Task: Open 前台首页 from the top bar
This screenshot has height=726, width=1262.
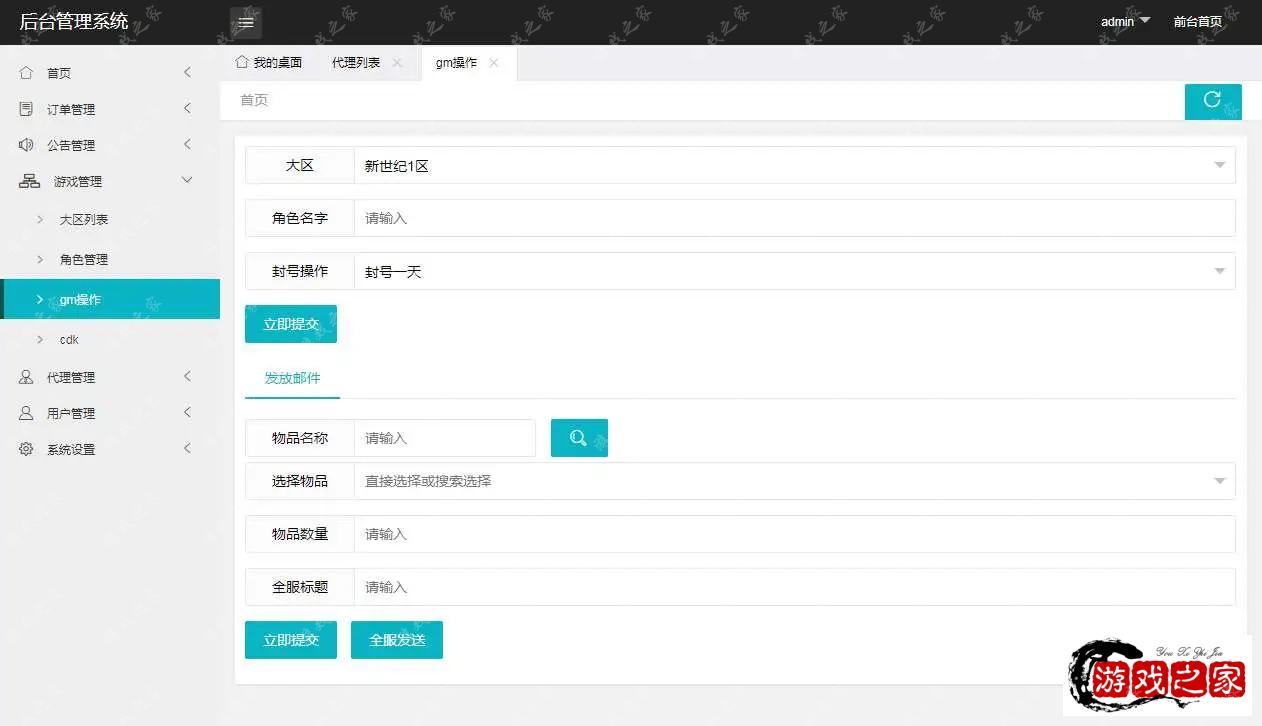Action: tap(1198, 21)
